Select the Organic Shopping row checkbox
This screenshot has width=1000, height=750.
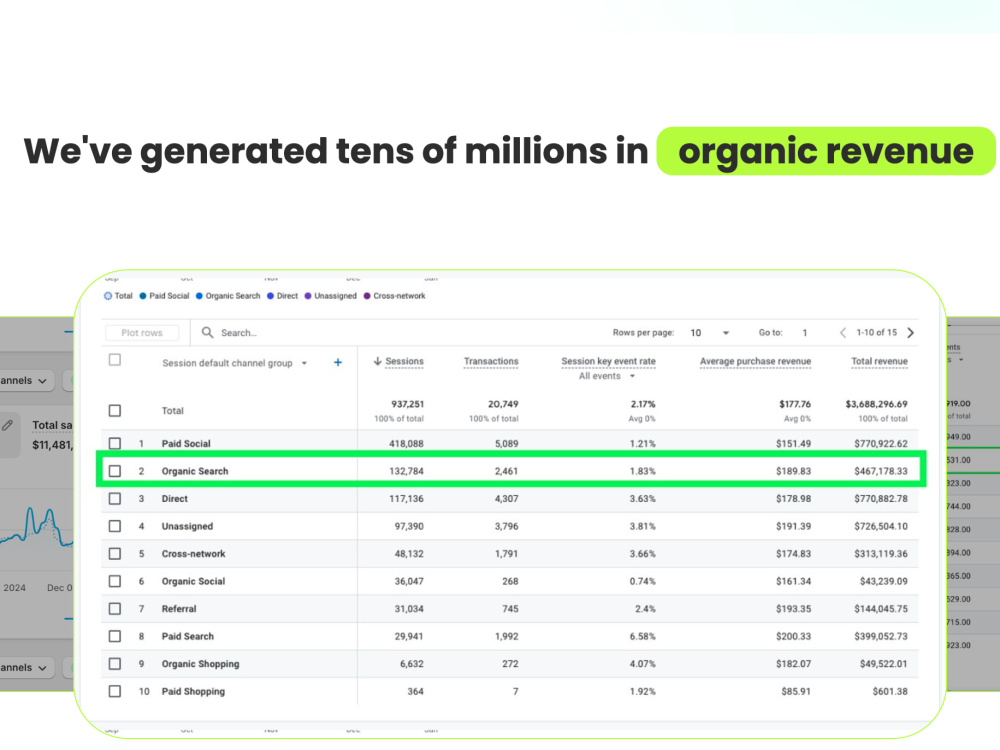click(115, 663)
